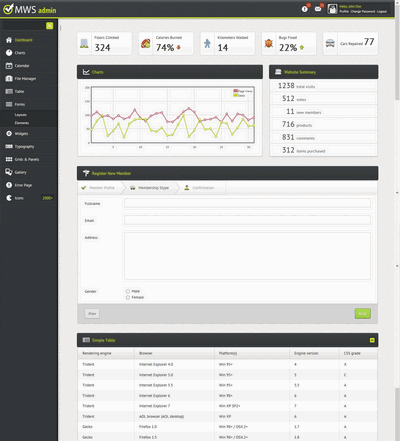Open the Layouts submenu item
The image size is (400, 441).
point(21,115)
